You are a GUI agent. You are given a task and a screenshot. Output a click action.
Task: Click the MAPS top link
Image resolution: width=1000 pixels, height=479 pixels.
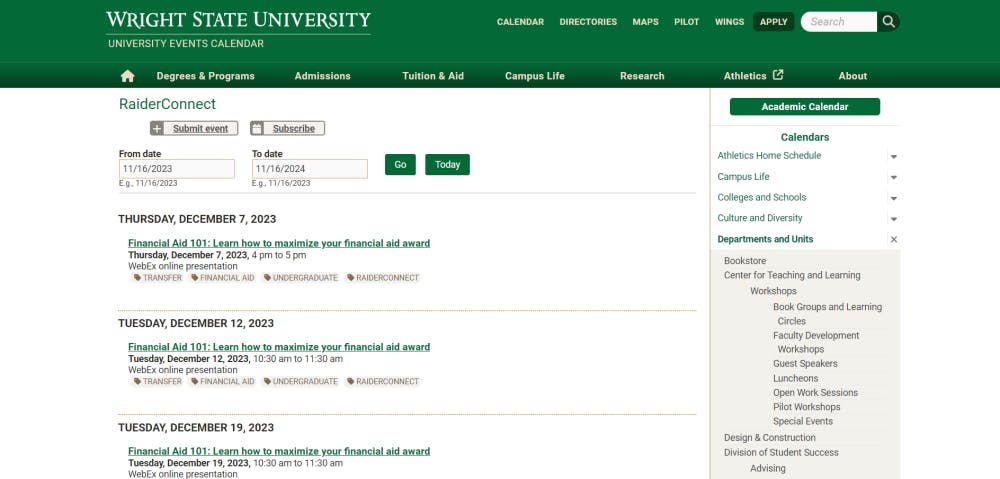point(645,22)
